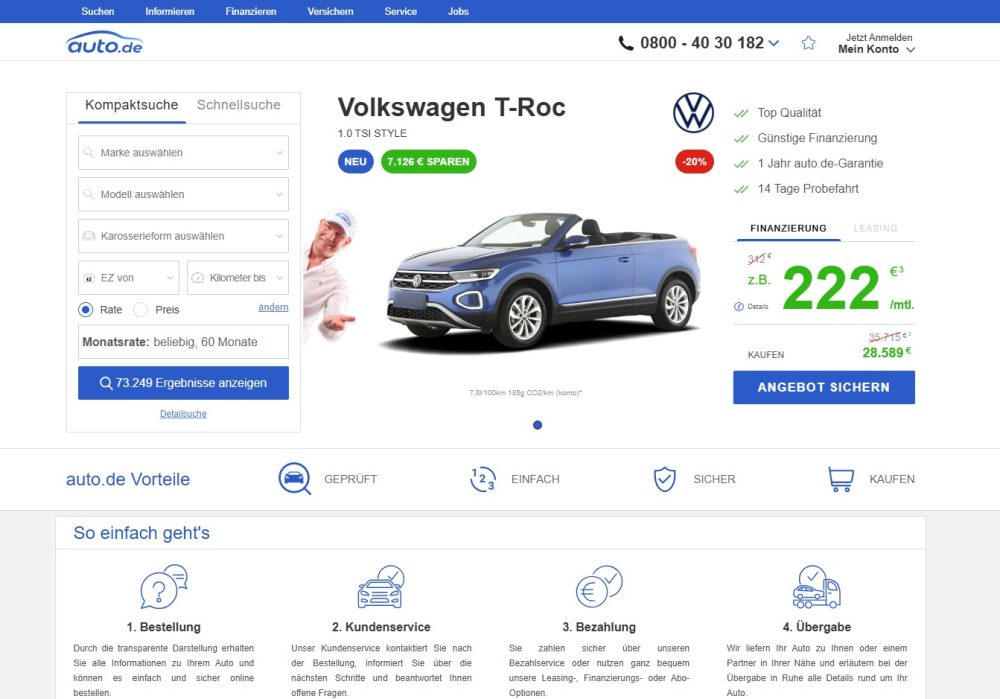Click the GEPRÜFT advantage label
Screen dimensions: 1000x699
[x=350, y=479]
